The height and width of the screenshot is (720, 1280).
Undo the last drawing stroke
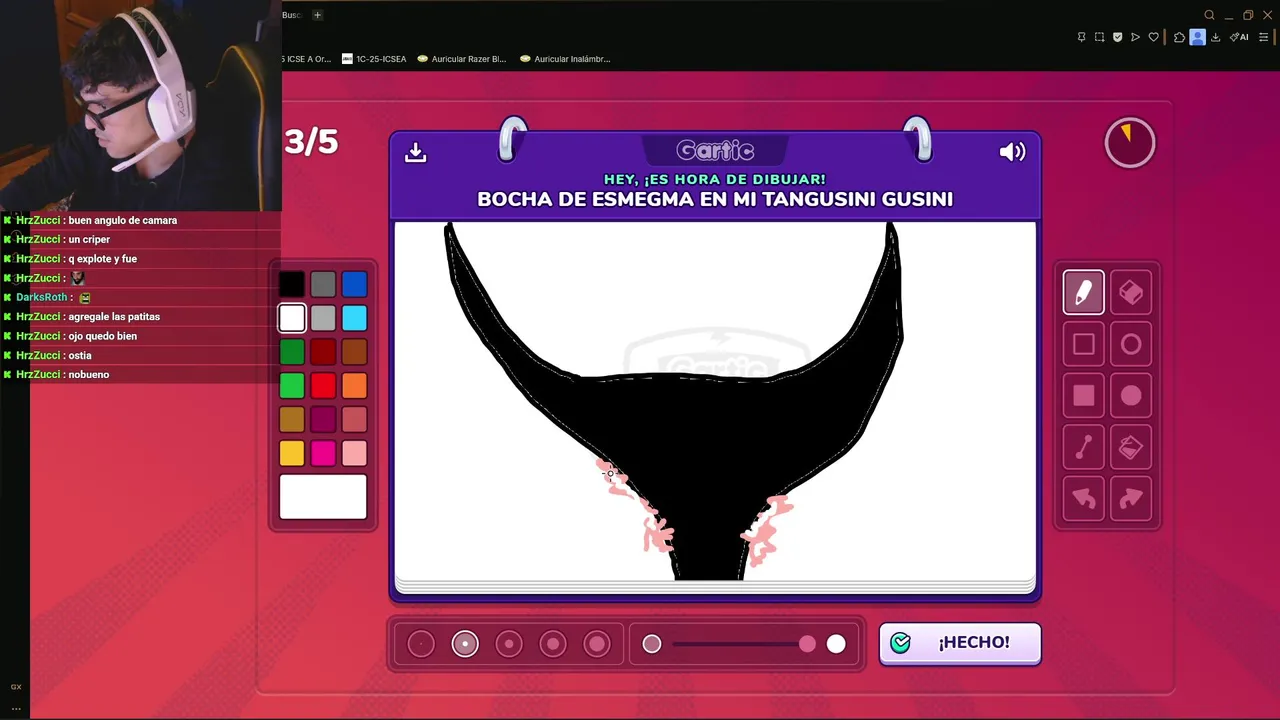(1084, 499)
